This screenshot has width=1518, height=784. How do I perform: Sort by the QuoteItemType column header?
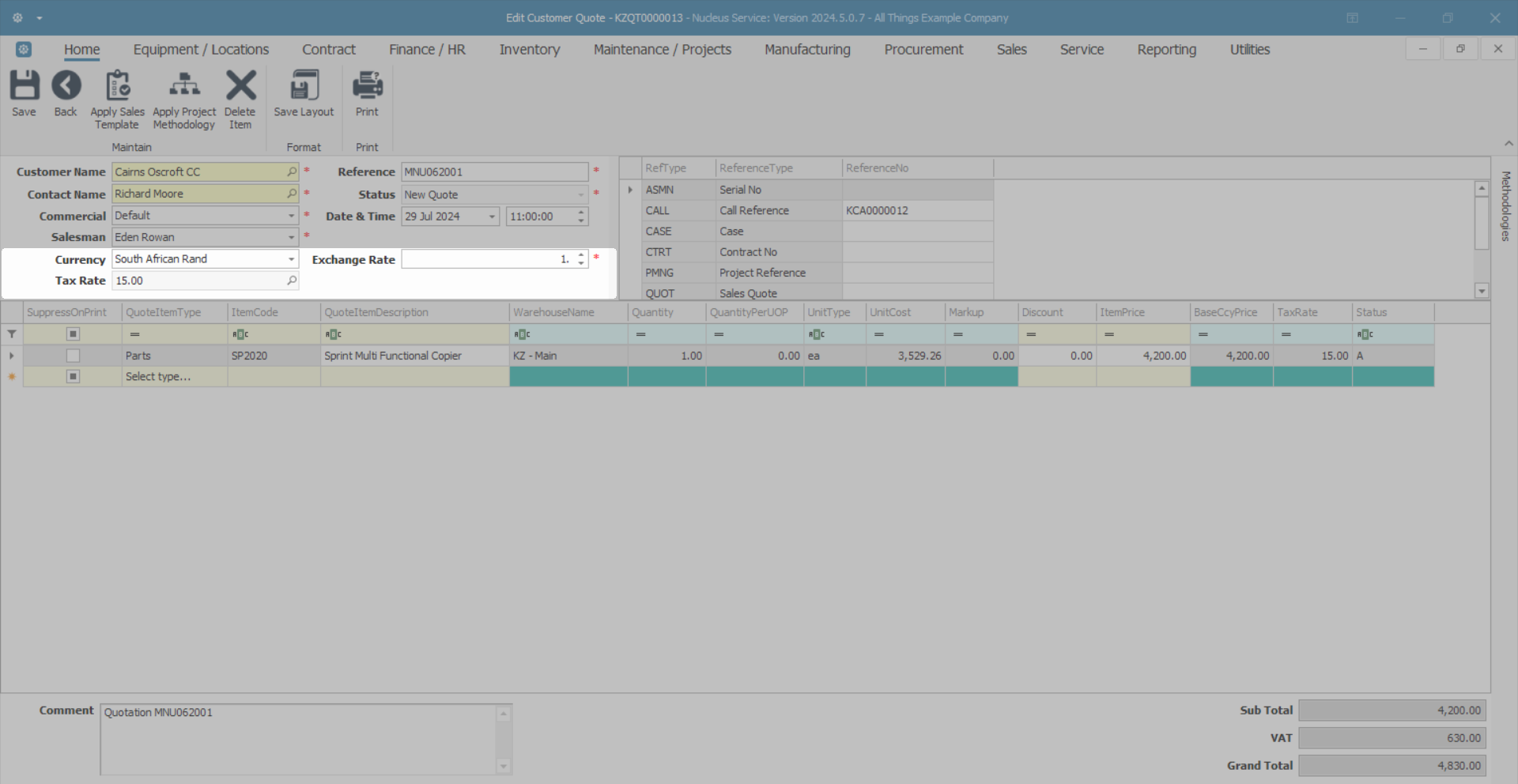pyautogui.click(x=175, y=312)
